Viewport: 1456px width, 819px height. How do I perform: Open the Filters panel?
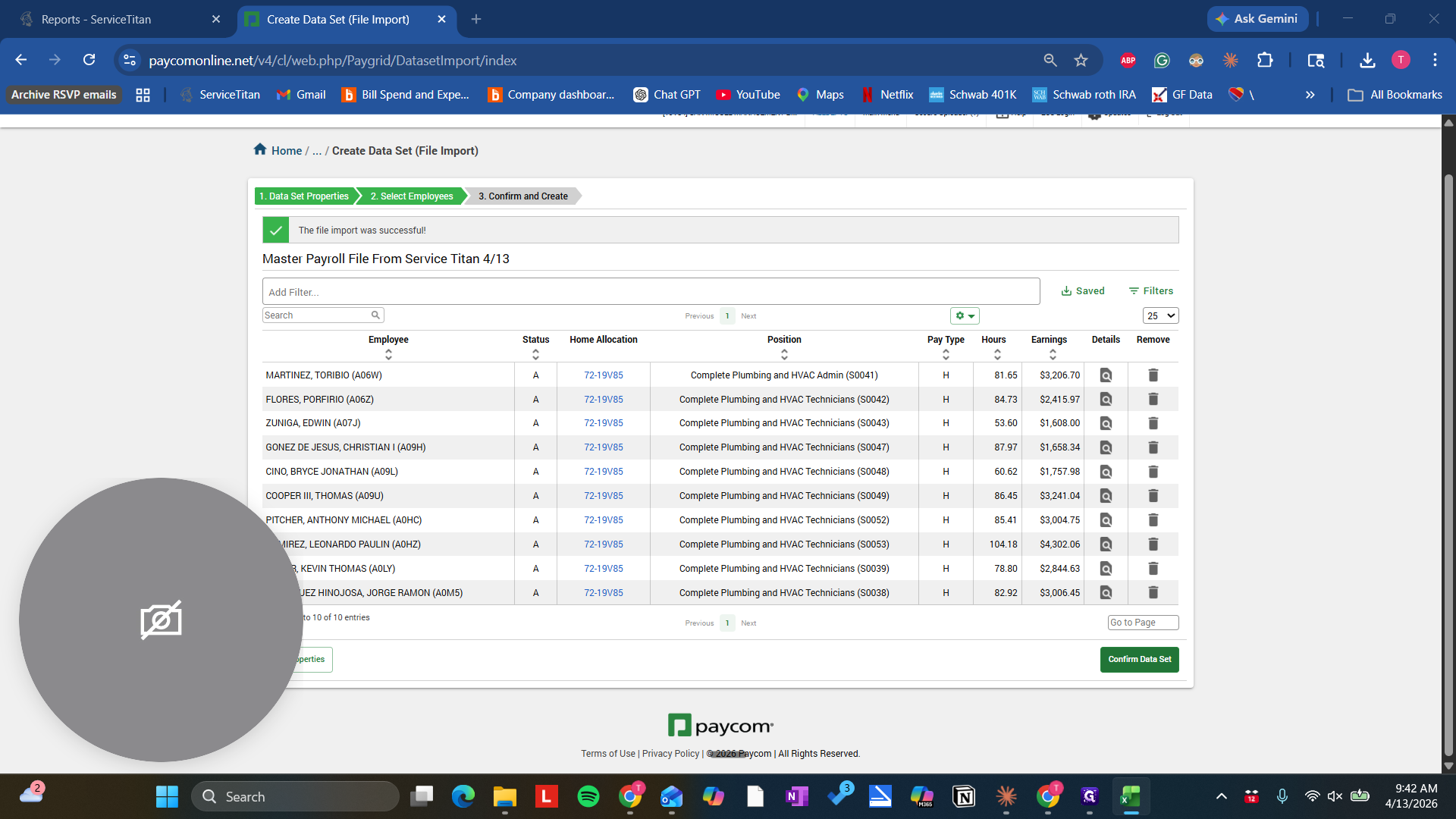pos(1151,290)
